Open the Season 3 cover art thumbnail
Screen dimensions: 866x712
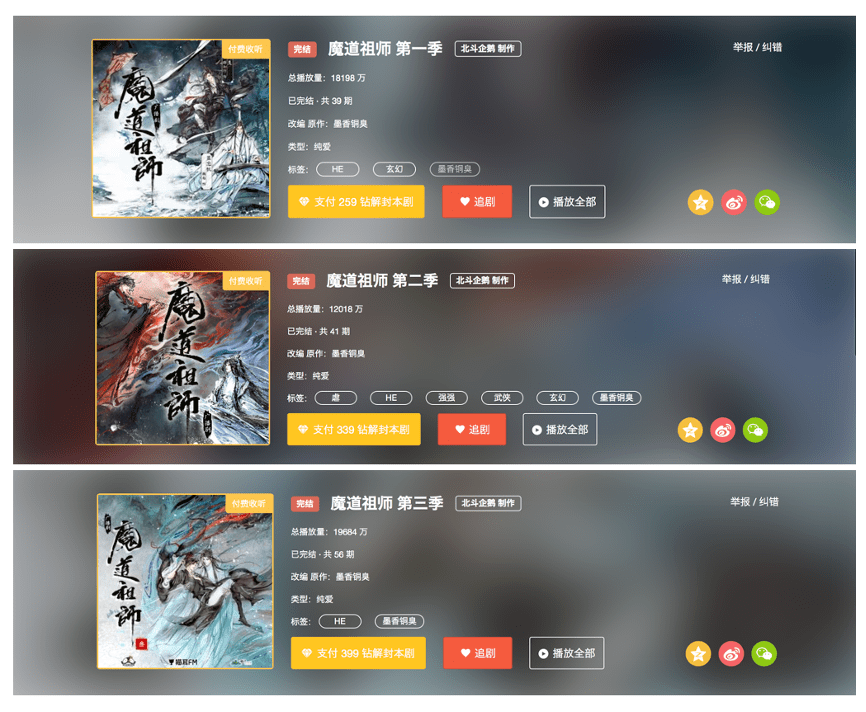coord(185,581)
